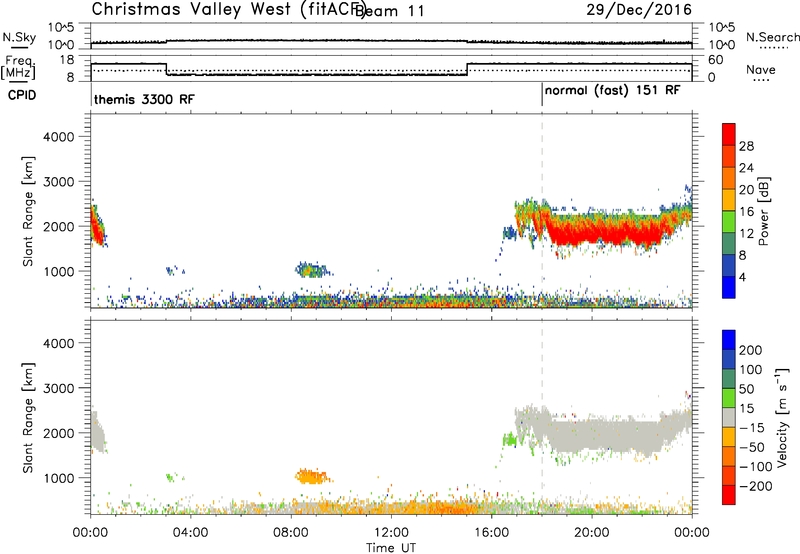This screenshot has height=554, width=800.
Task: Click the 'Freq. [MHz]' axis label
Action: (18, 67)
